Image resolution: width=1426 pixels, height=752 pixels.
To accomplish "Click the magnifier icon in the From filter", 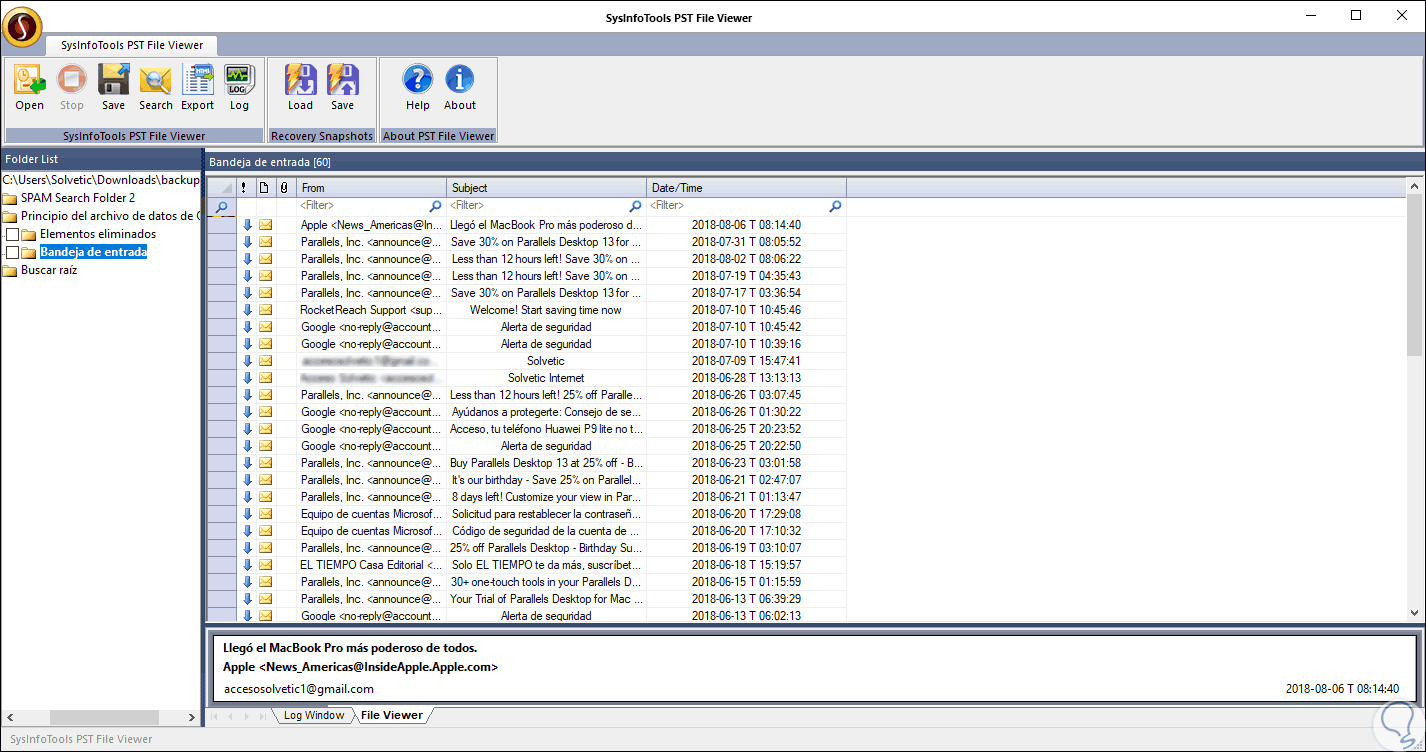I will pos(435,206).
